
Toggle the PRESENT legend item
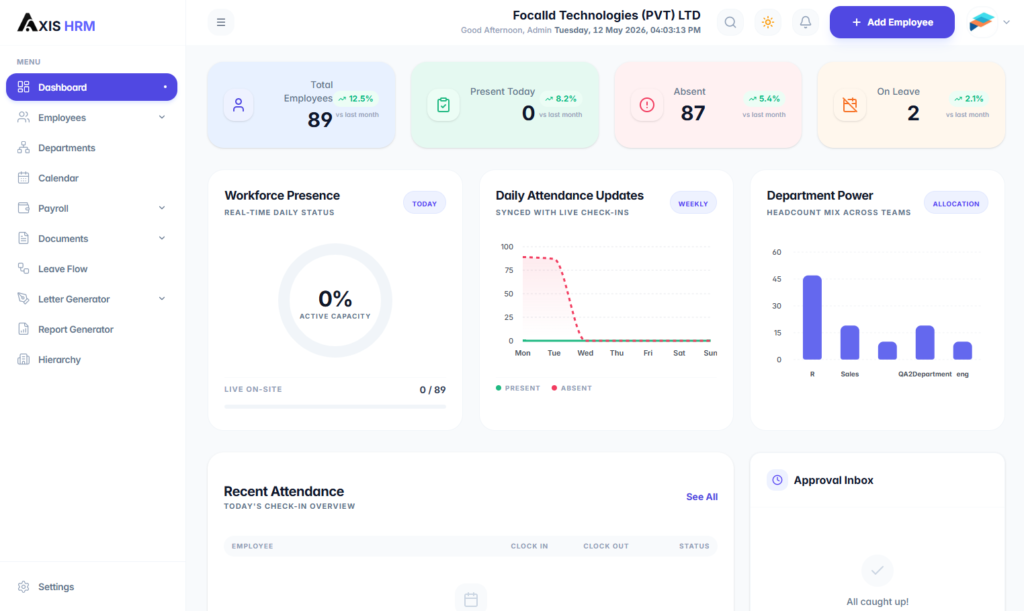(x=518, y=388)
